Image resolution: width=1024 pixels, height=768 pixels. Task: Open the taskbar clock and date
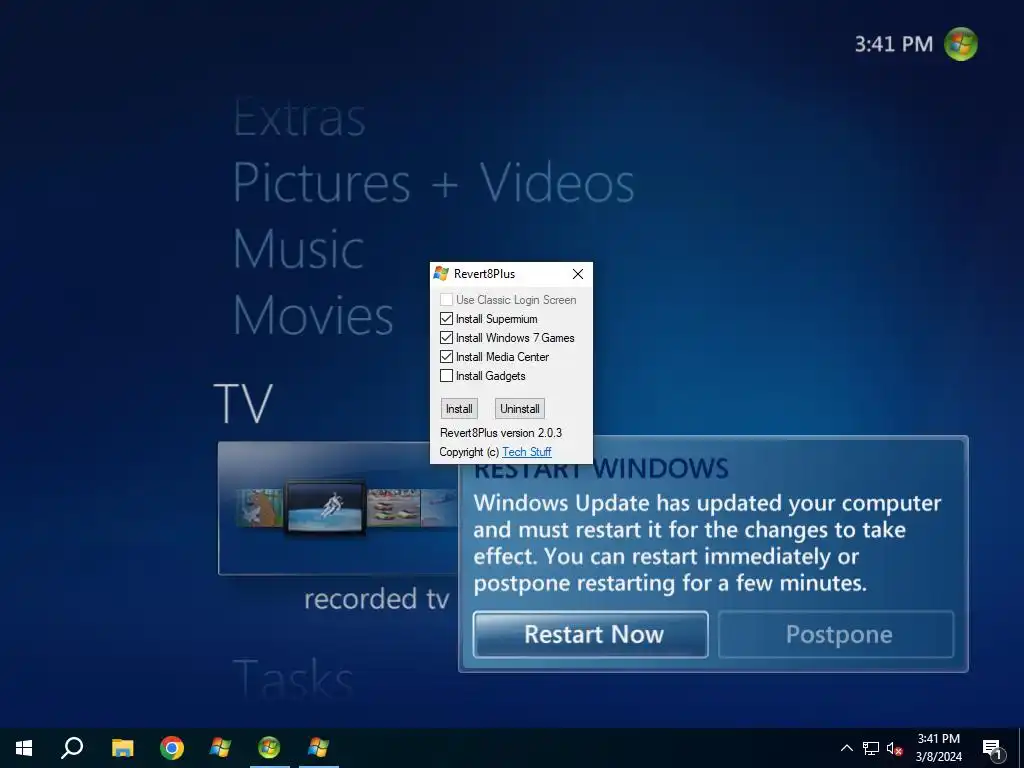tap(938, 748)
